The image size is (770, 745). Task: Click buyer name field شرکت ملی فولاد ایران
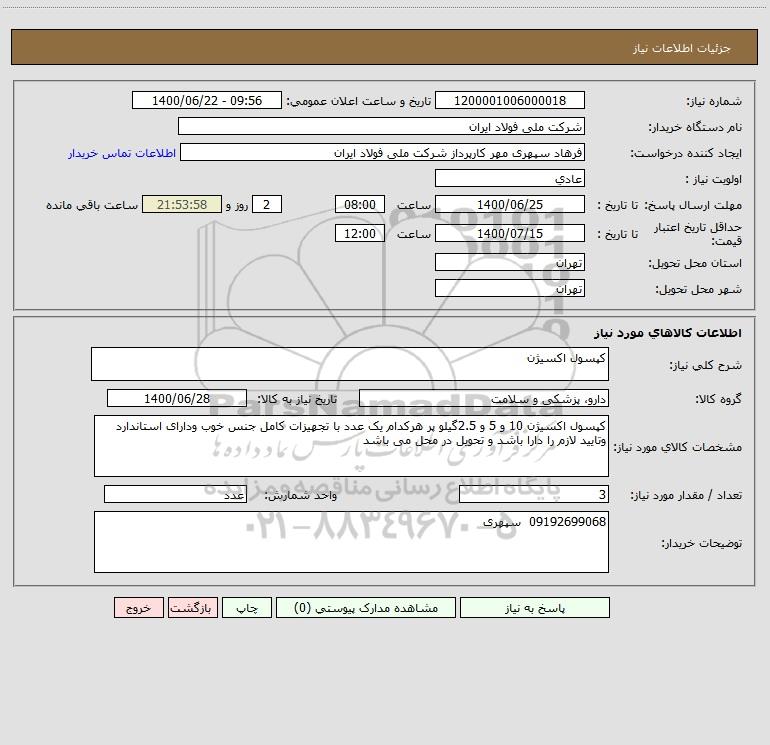click(381, 126)
